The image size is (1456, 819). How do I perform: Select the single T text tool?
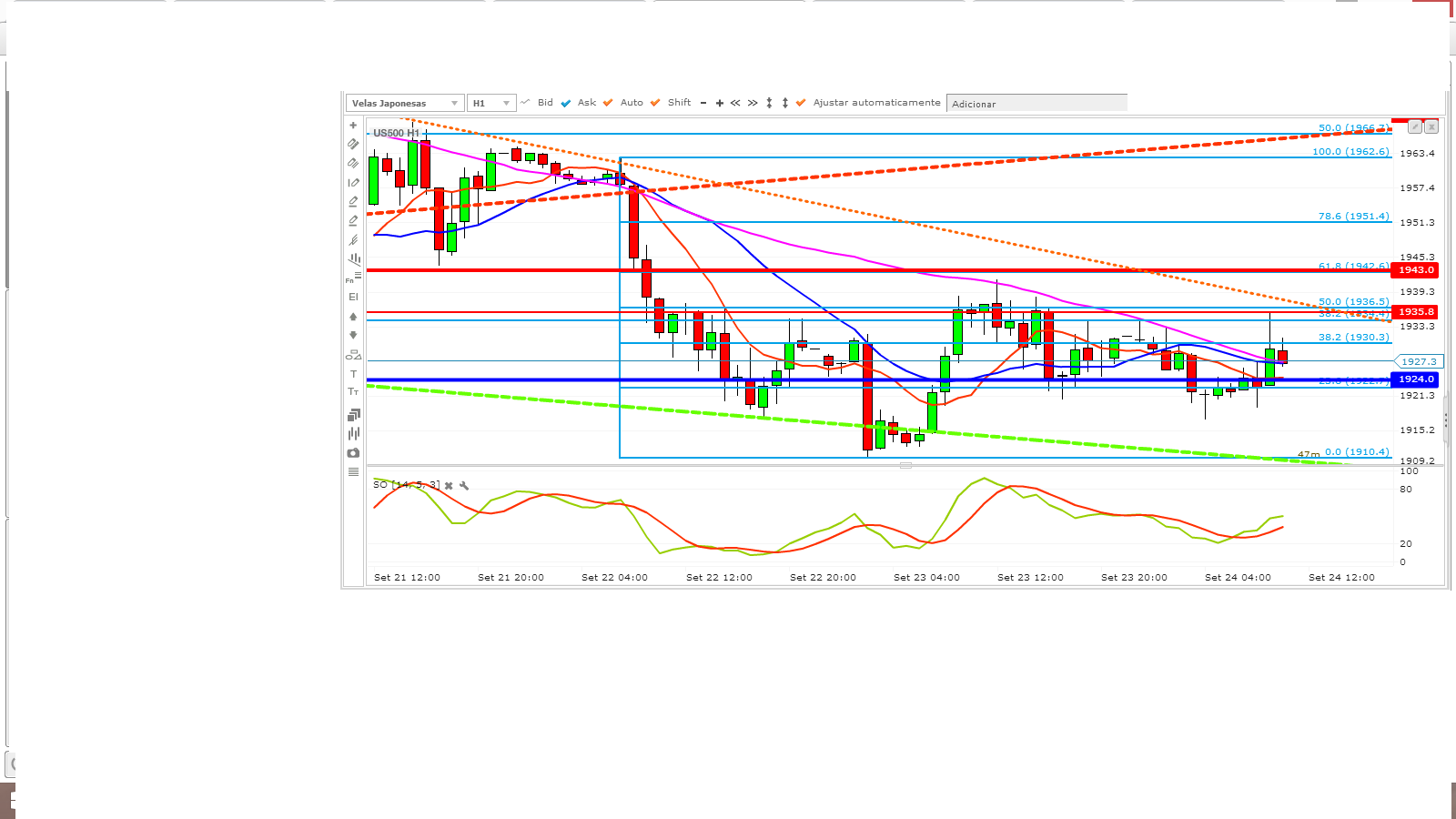point(353,374)
